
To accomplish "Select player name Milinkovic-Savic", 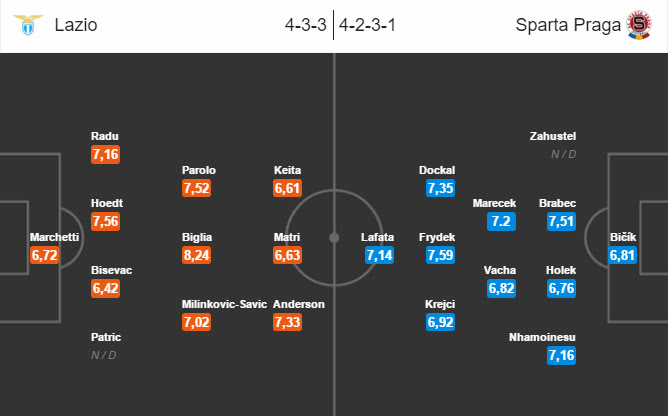I will [x=224, y=304].
